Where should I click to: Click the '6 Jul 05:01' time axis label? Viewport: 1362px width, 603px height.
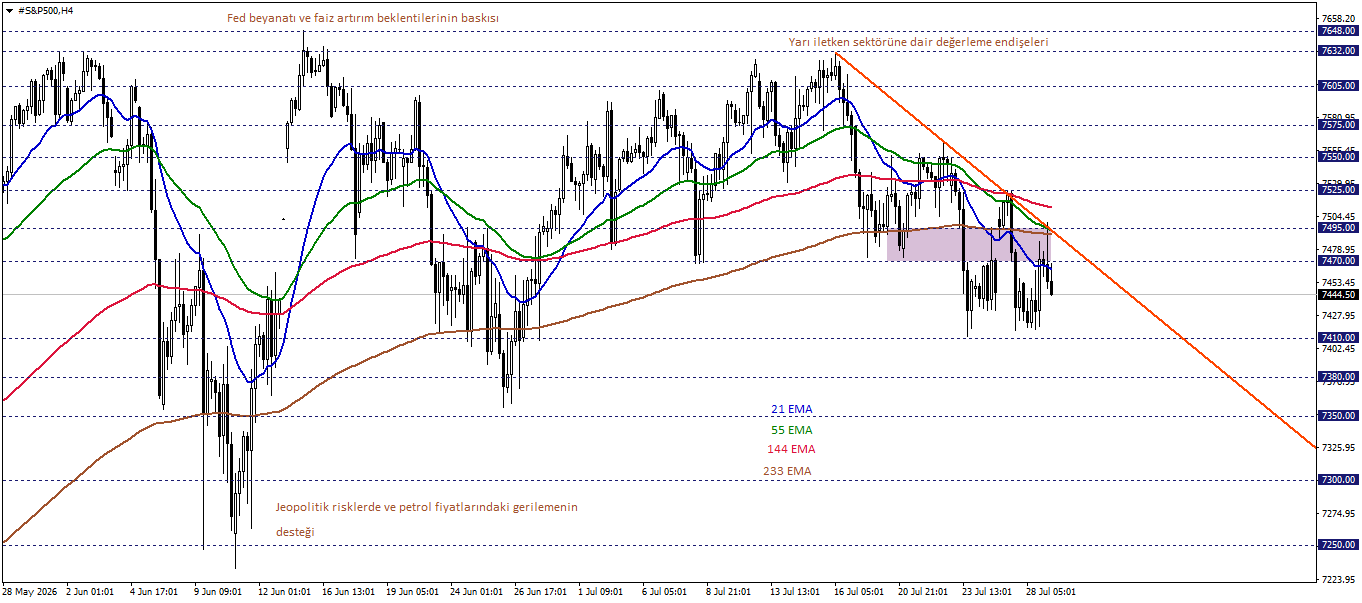pos(666,591)
